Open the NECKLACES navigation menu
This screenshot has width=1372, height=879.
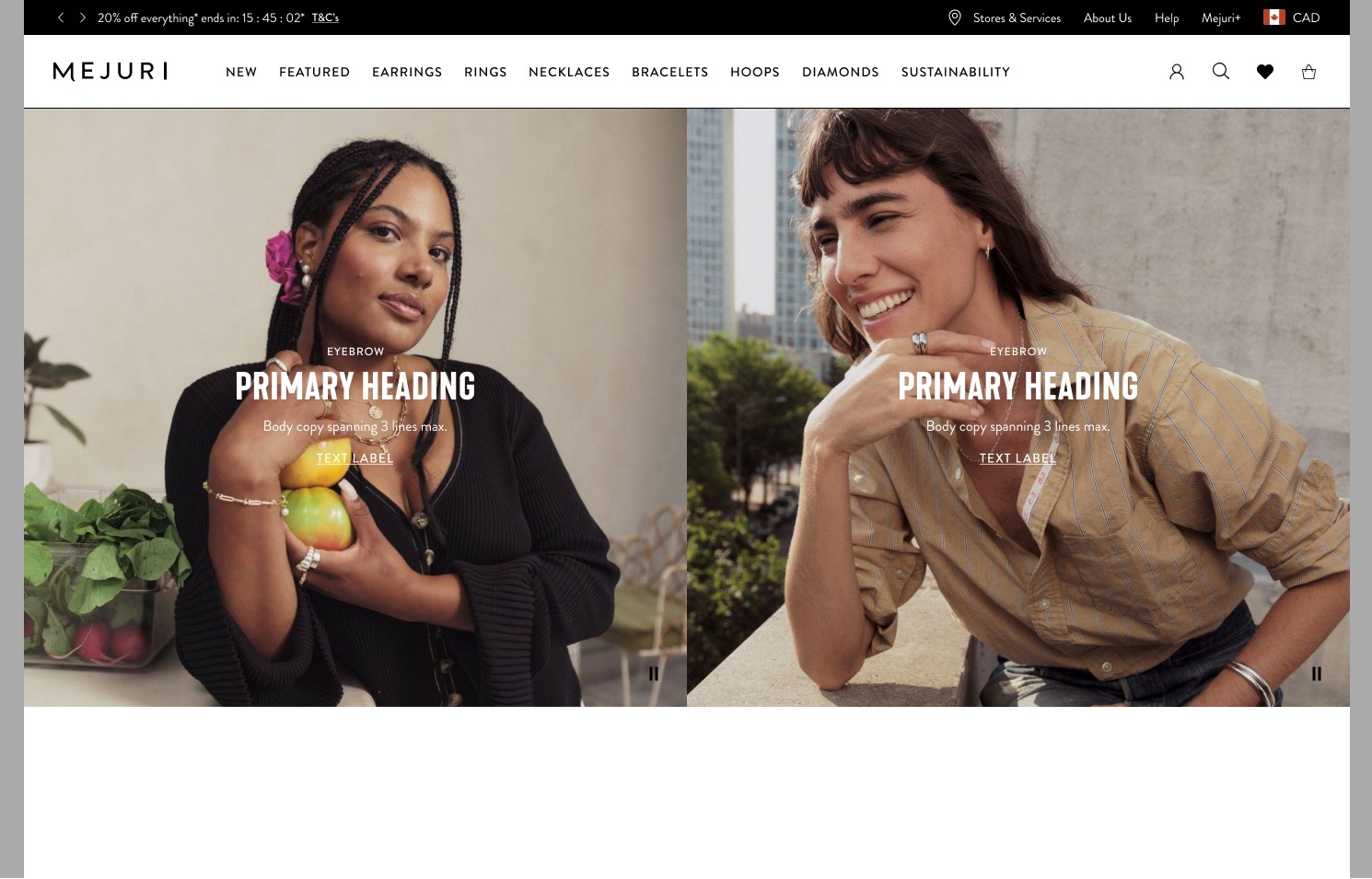[569, 72]
